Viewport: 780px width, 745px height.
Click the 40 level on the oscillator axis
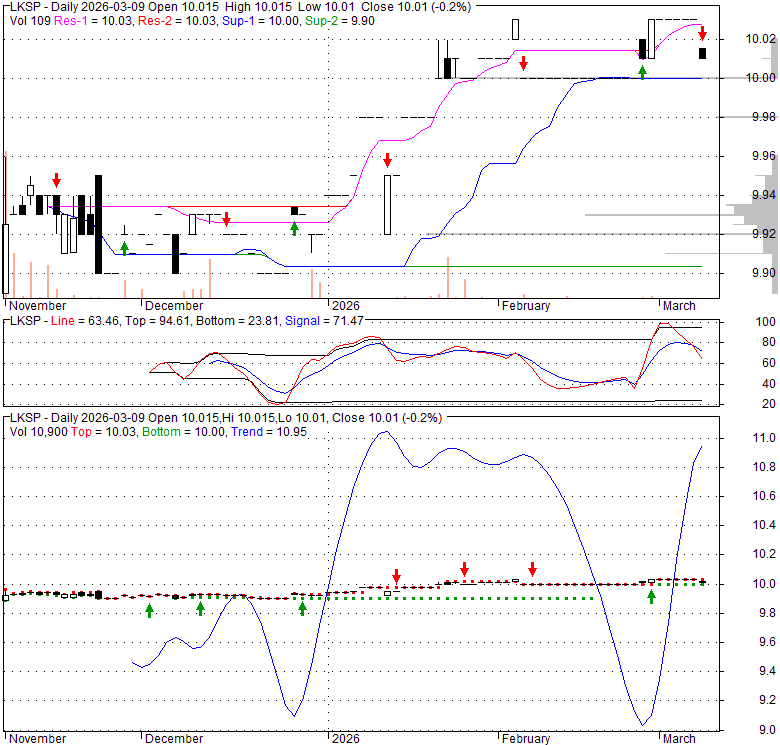(769, 384)
